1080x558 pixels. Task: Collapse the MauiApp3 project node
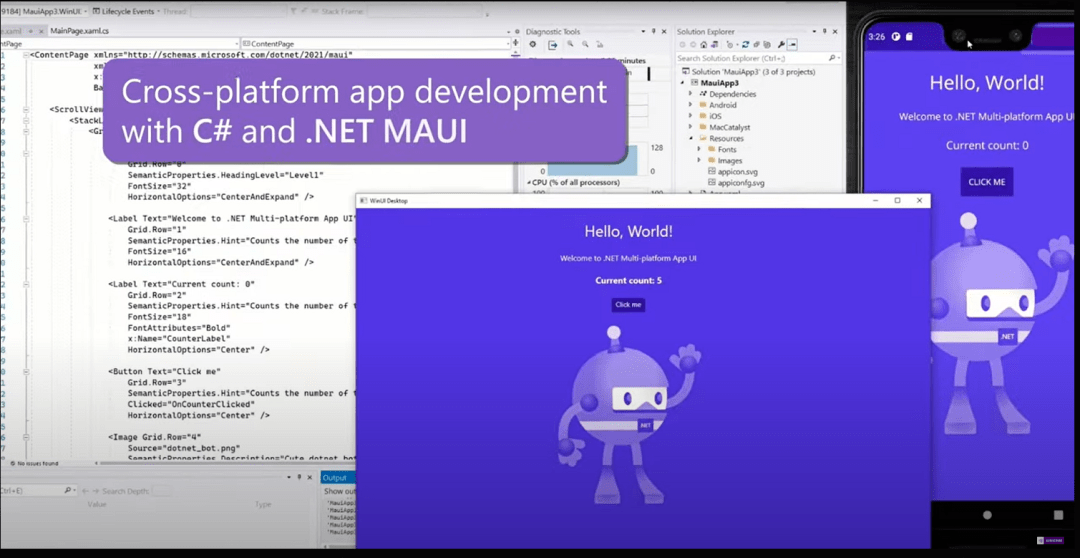click(684, 83)
